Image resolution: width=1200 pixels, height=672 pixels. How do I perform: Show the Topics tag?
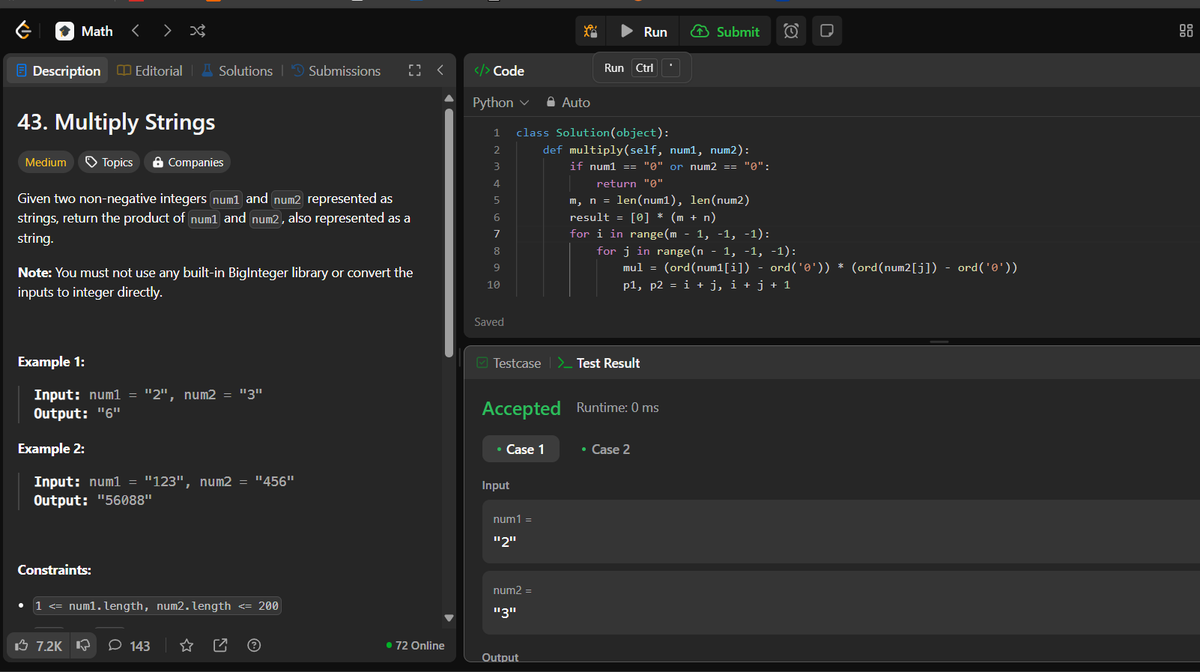(x=109, y=162)
